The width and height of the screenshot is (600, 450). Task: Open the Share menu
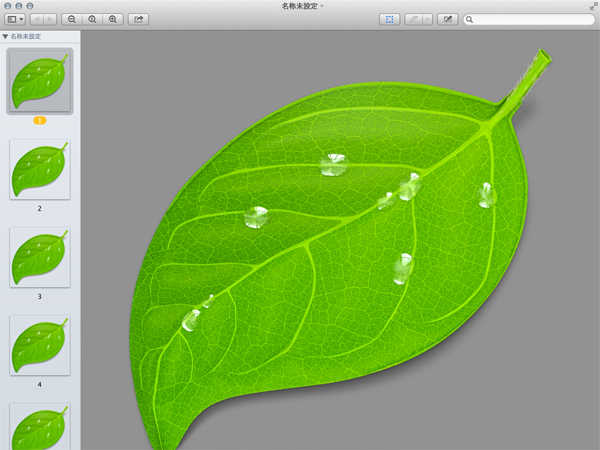138,19
